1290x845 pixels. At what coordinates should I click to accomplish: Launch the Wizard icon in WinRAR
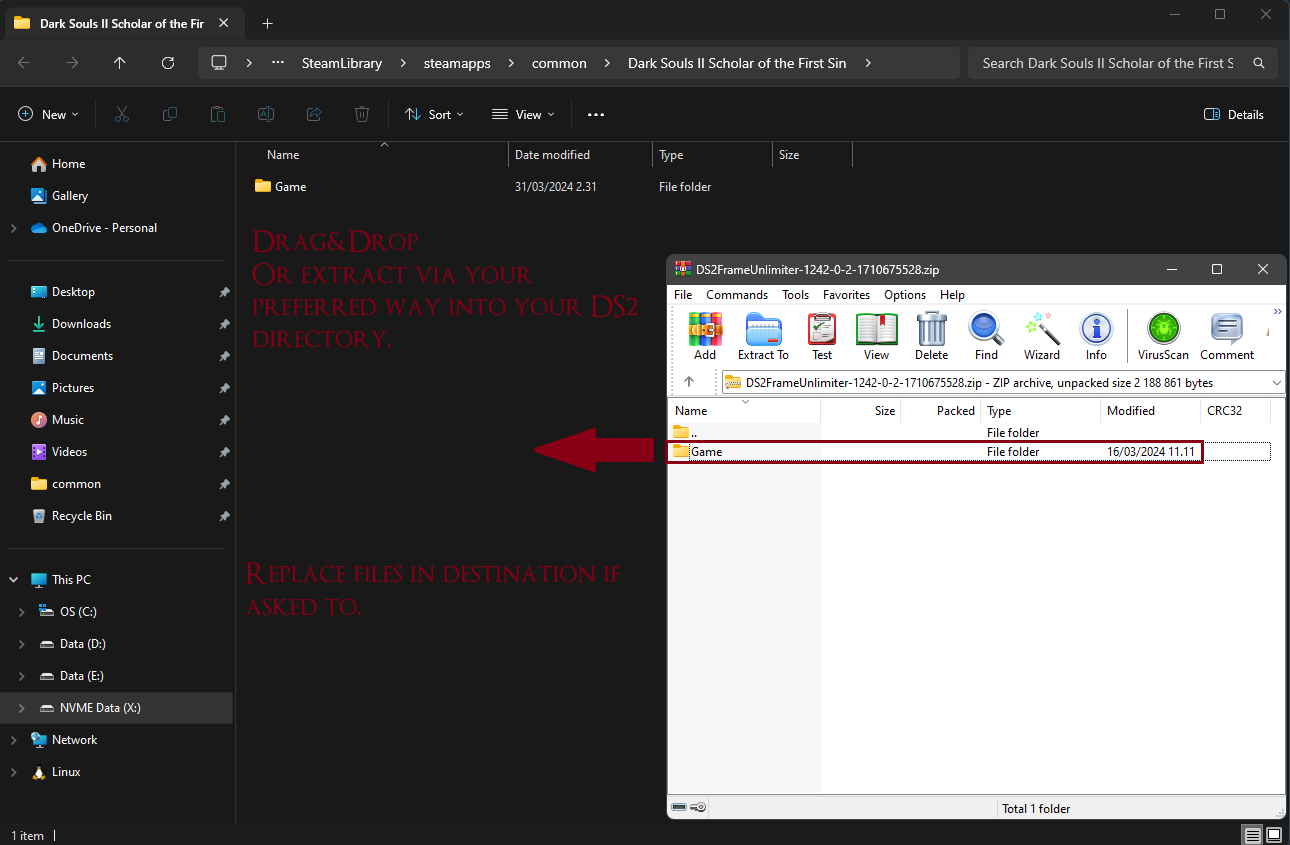tap(1041, 328)
